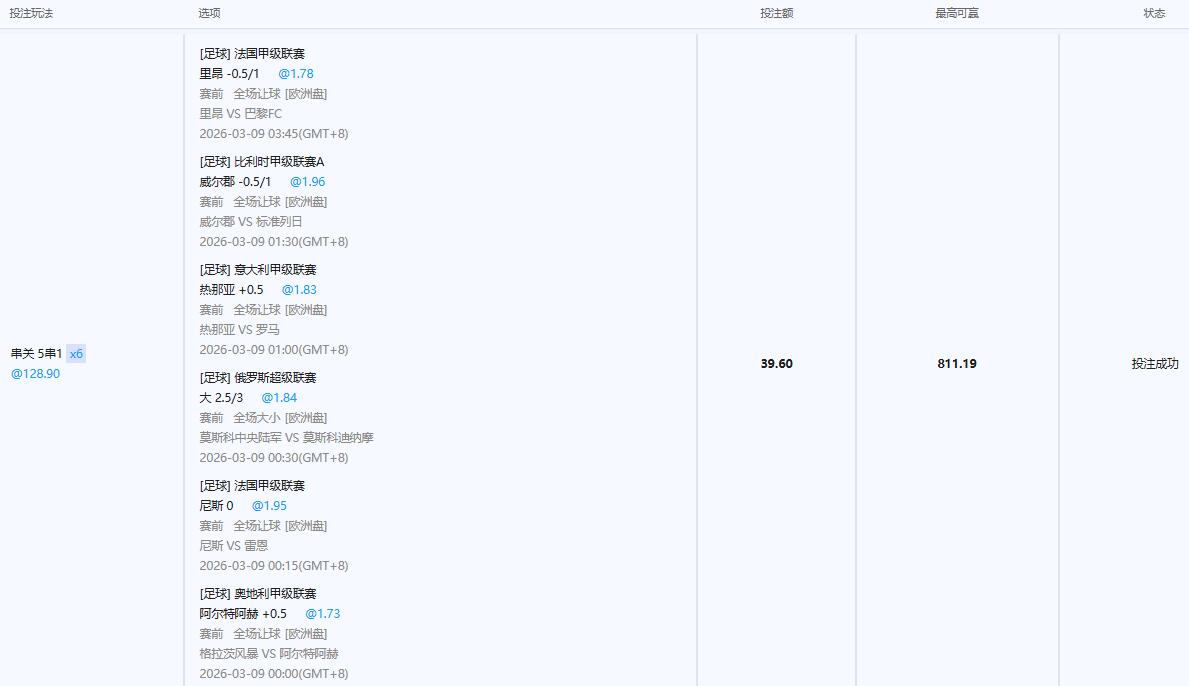Select the 里昂 VS 巴黎FC match

click(240, 114)
